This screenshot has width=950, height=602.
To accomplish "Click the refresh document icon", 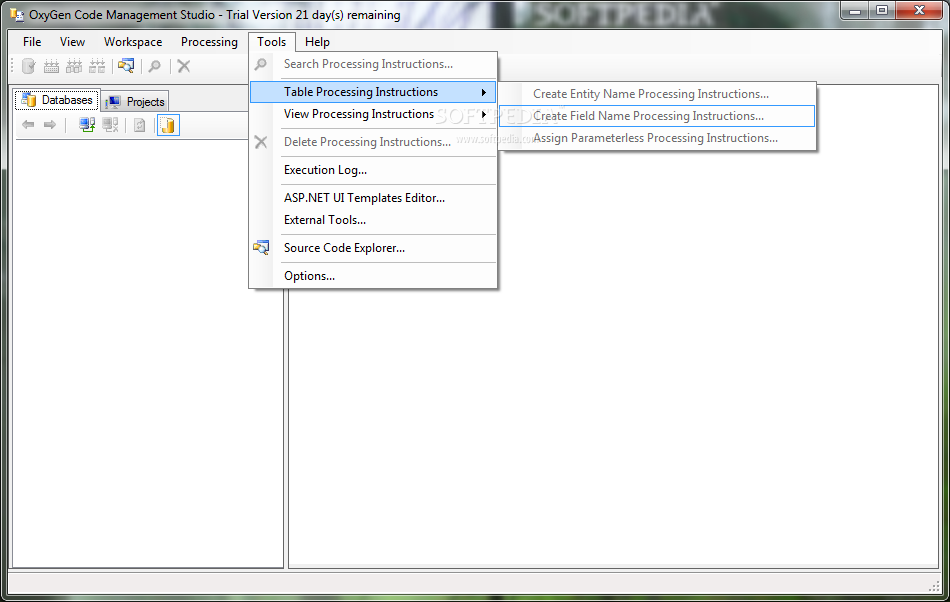I will click(x=139, y=125).
